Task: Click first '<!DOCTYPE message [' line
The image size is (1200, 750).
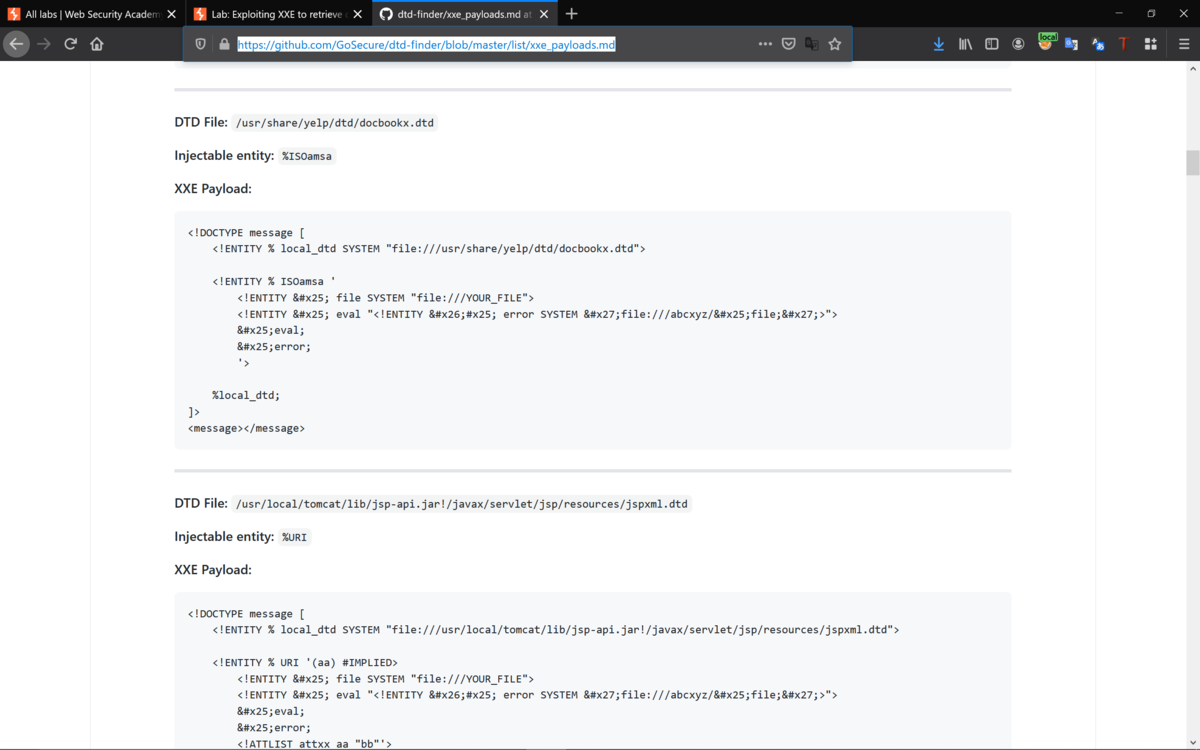Action: [x=246, y=233]
